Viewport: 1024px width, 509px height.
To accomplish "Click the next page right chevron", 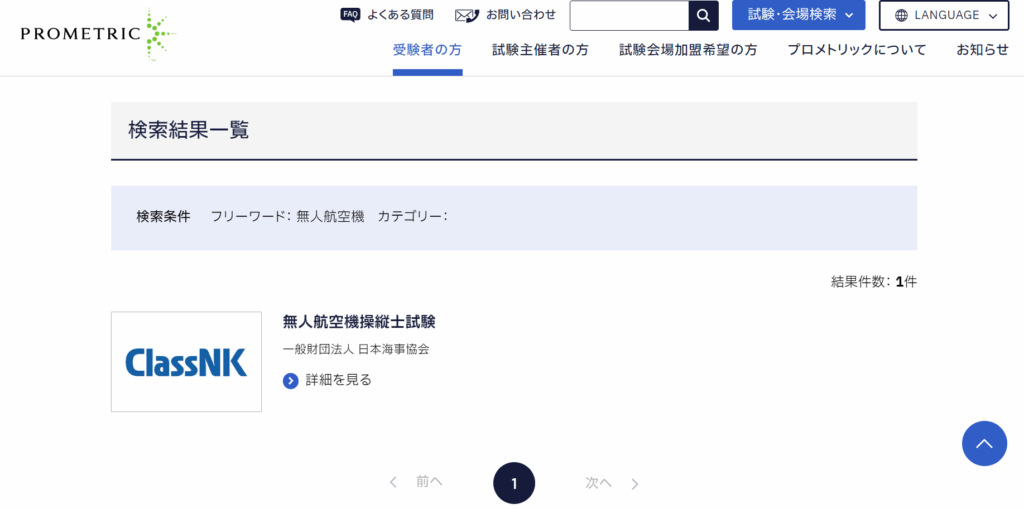I will pos(635,484).
